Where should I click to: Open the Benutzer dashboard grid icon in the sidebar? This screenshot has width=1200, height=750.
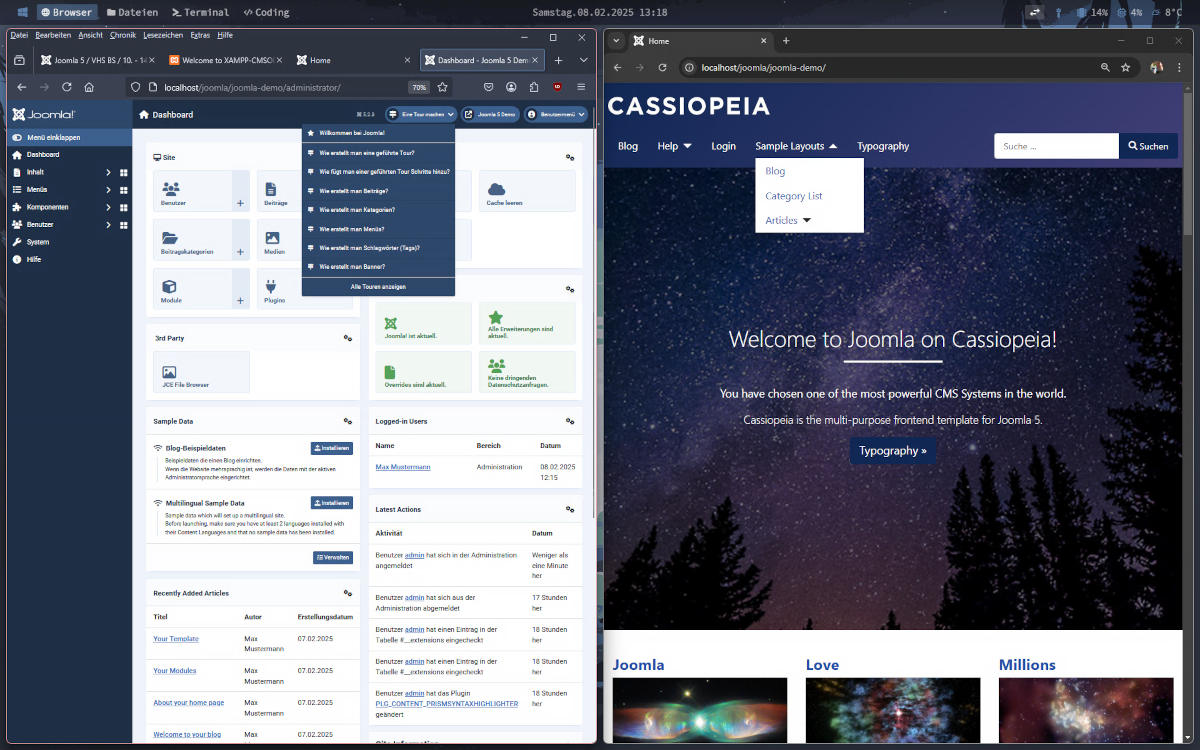point(124,224)
